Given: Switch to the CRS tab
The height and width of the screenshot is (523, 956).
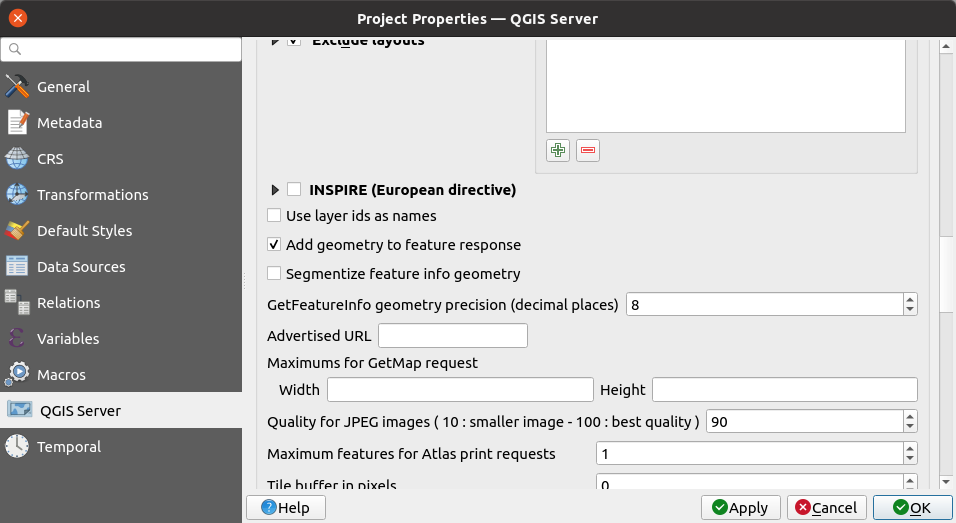Looking at the screenshot, I should coord(121,158).
